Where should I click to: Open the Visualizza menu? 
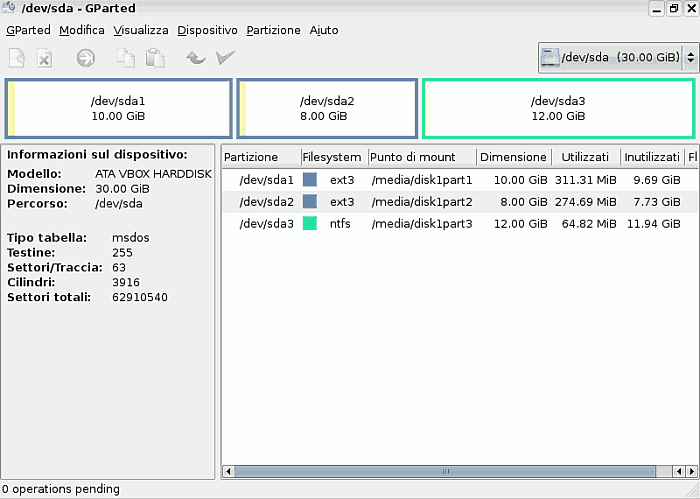(140, 30)
